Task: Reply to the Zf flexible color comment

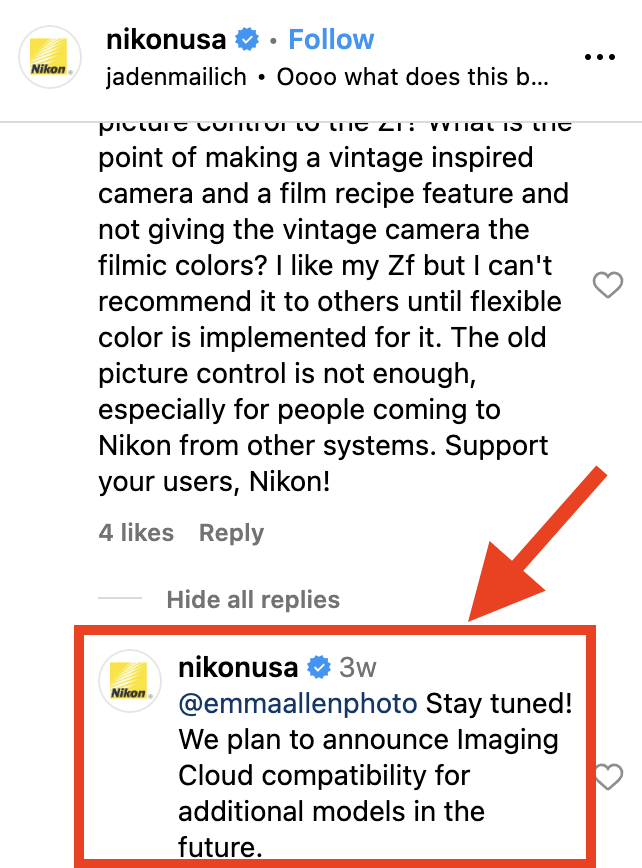Action: coord(231,533)
